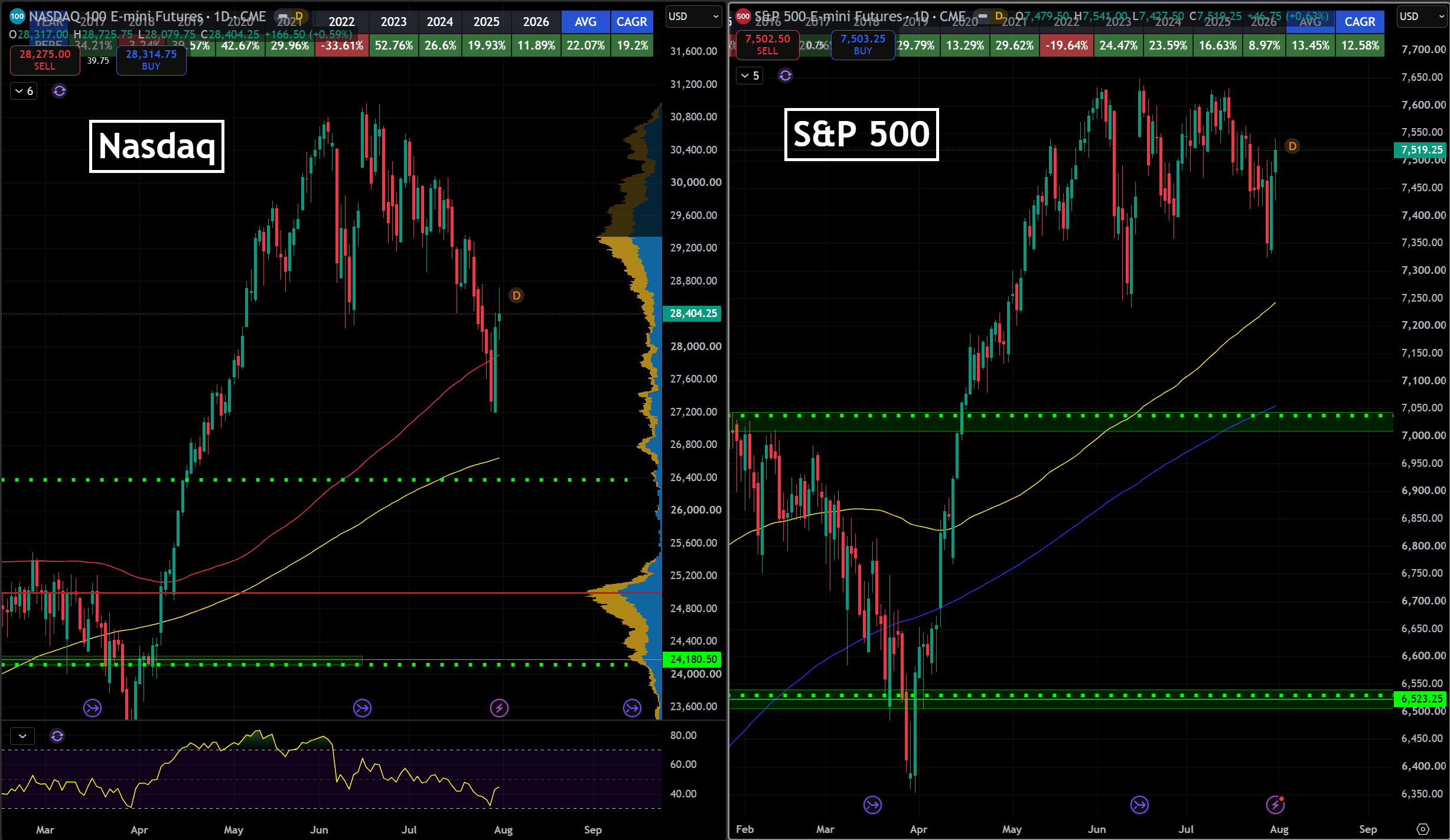Image resolution: width=1450 pixels, height=840 pixels.
Task: Click the 19.2% CAGR value on Nasdaq
Action: click(x=632, y=45)
